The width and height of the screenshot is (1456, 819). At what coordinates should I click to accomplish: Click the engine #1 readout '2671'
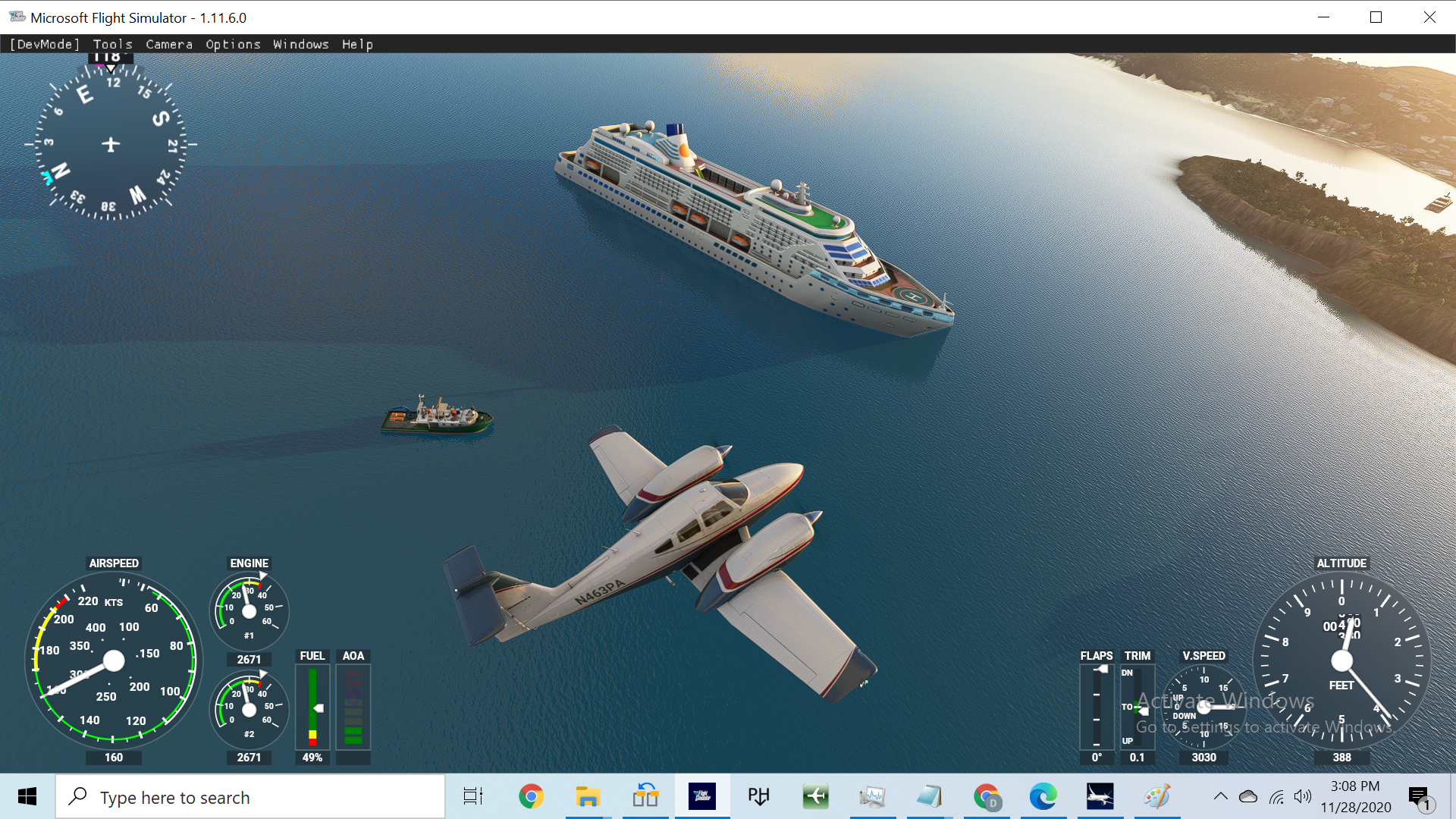[x=249, y=660]
